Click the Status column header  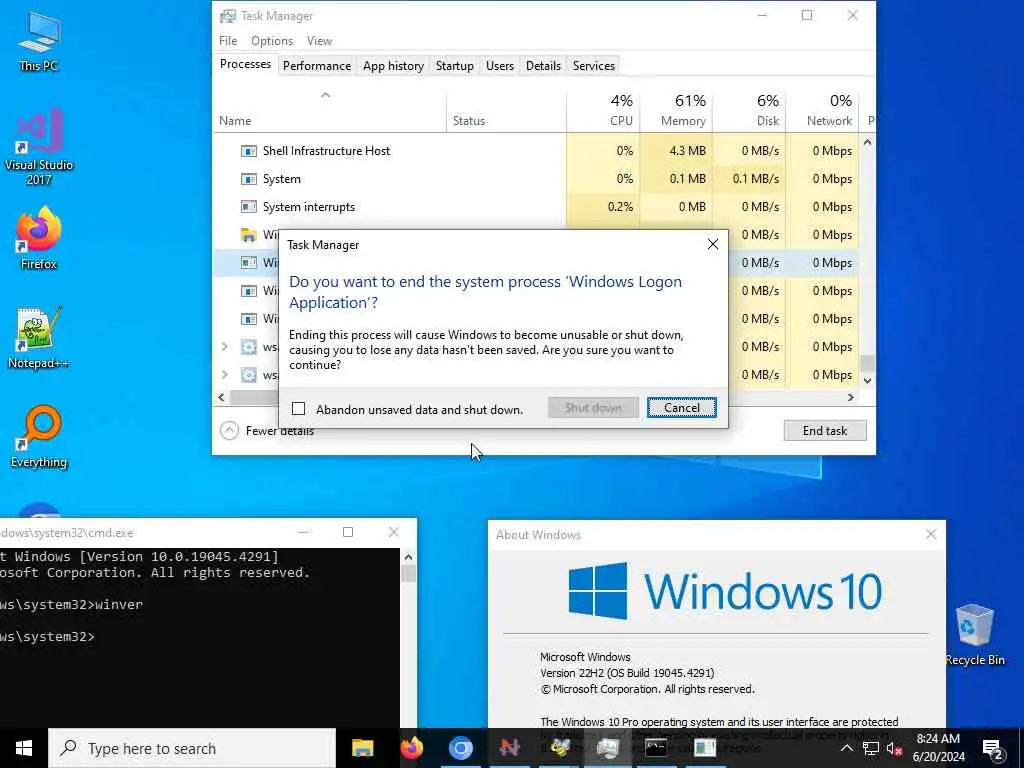[506, 112]
